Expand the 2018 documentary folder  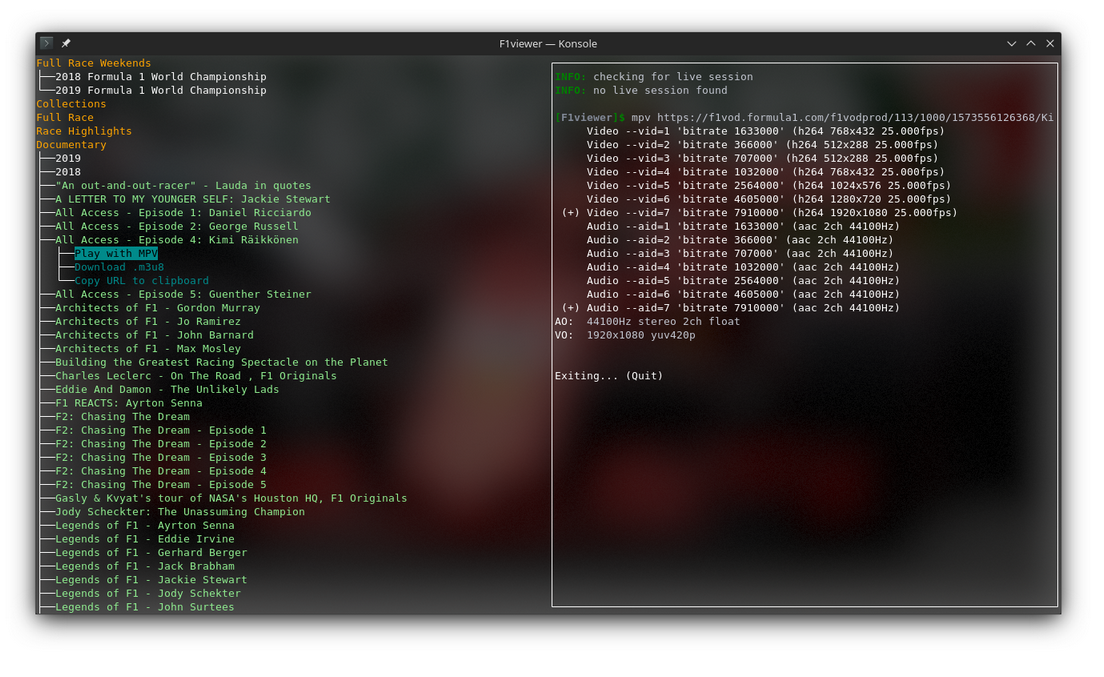coord(68,172)
